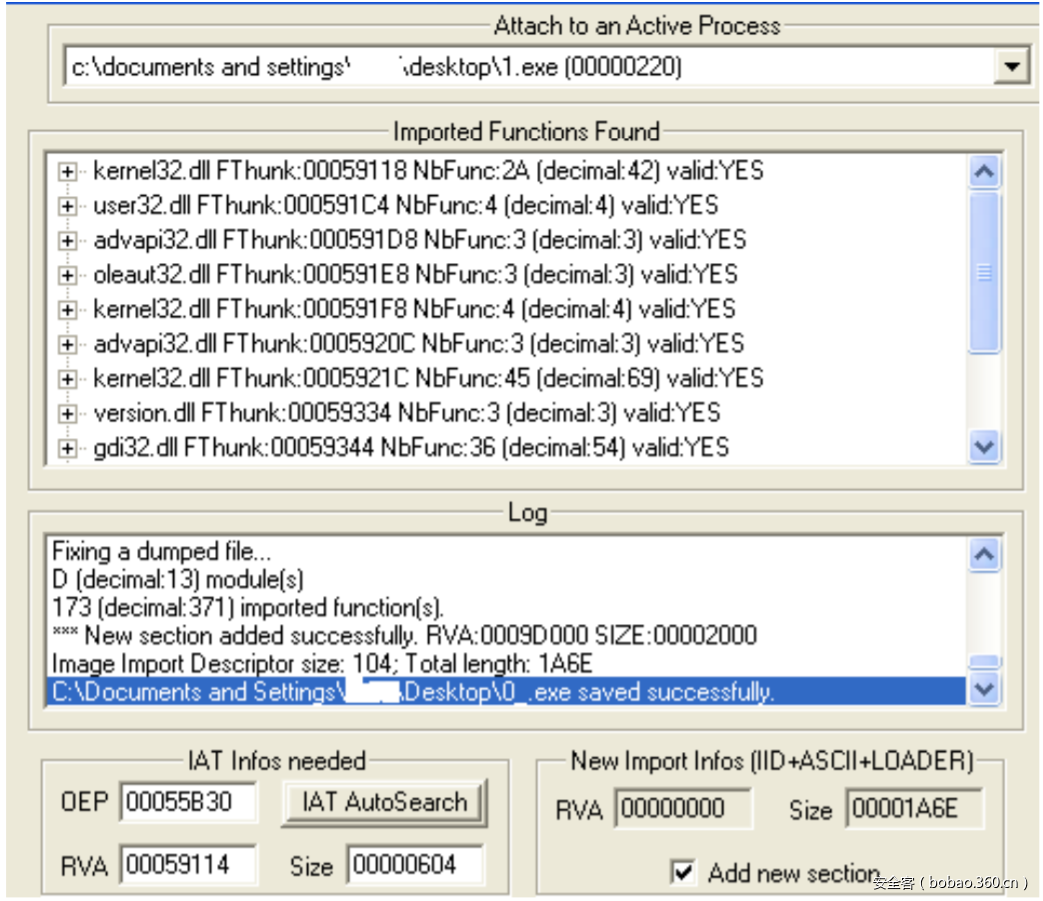Expand the gdi32.dll import node
The height and width of the screenshot is (901, 1043).
point(68,448)
